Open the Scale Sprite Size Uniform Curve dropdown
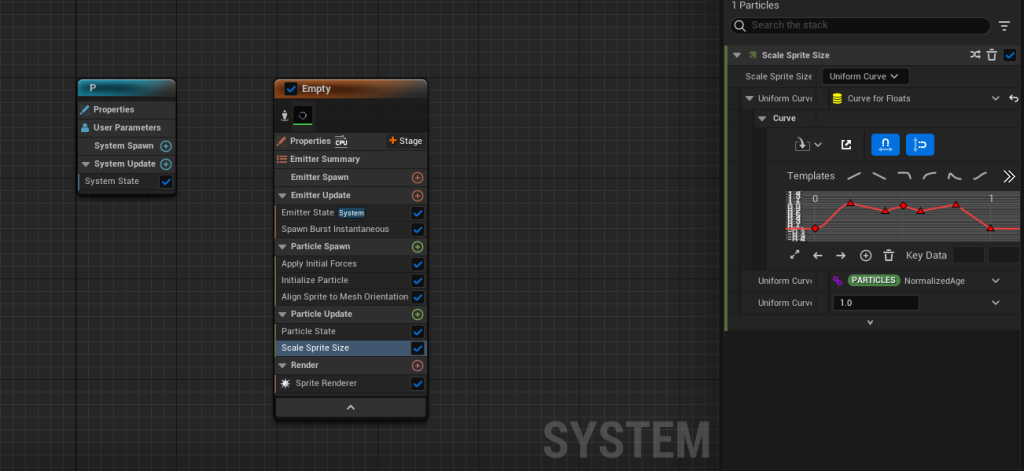 click(x=865, y=76)
